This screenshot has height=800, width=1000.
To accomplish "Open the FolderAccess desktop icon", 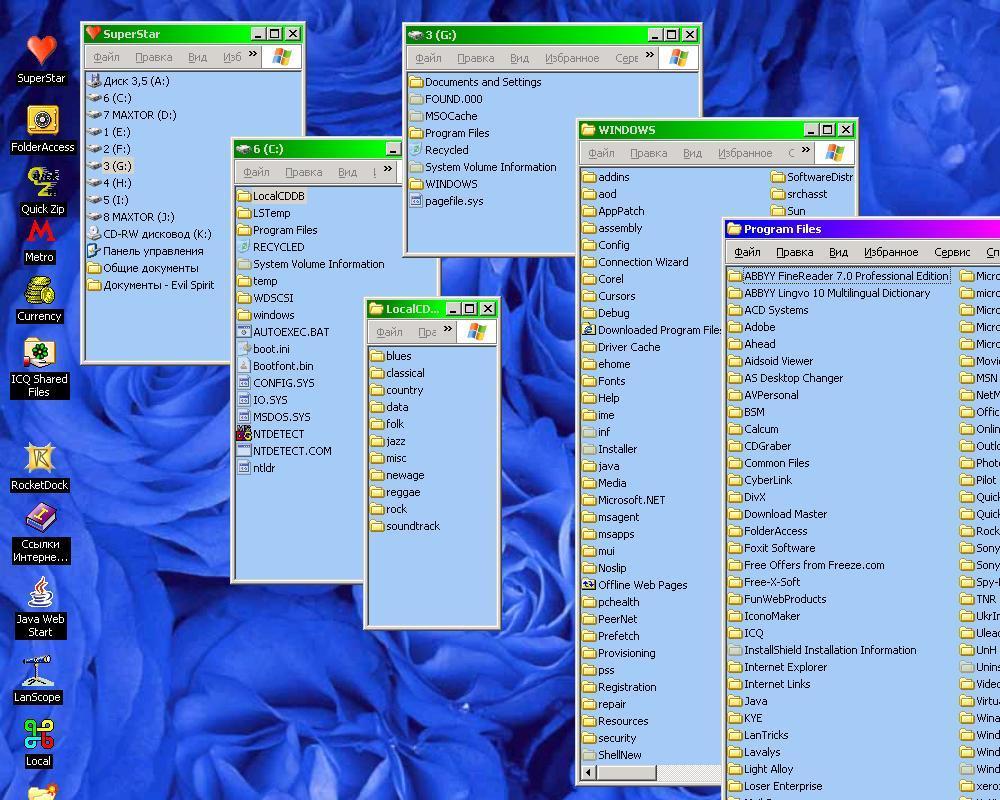I will 42,122.
